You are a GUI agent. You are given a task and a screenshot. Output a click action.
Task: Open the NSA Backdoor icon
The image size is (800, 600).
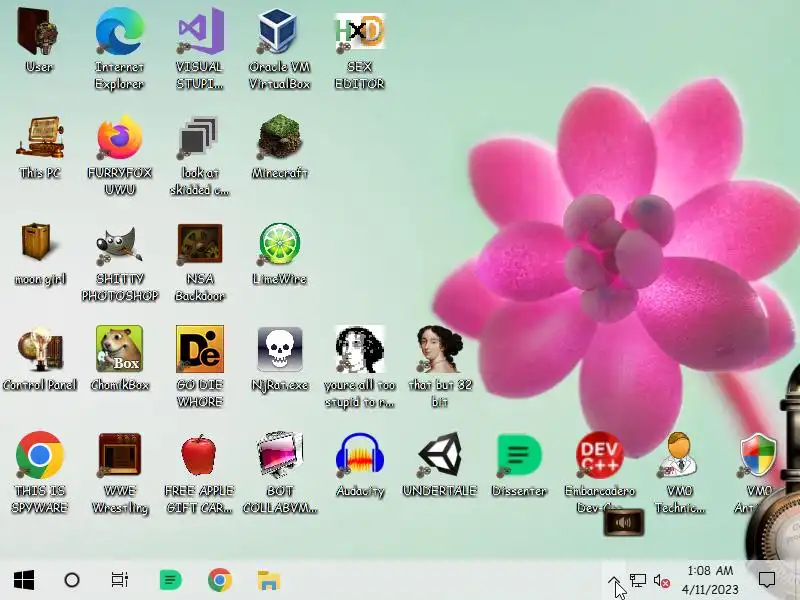(x=200, y=243)
